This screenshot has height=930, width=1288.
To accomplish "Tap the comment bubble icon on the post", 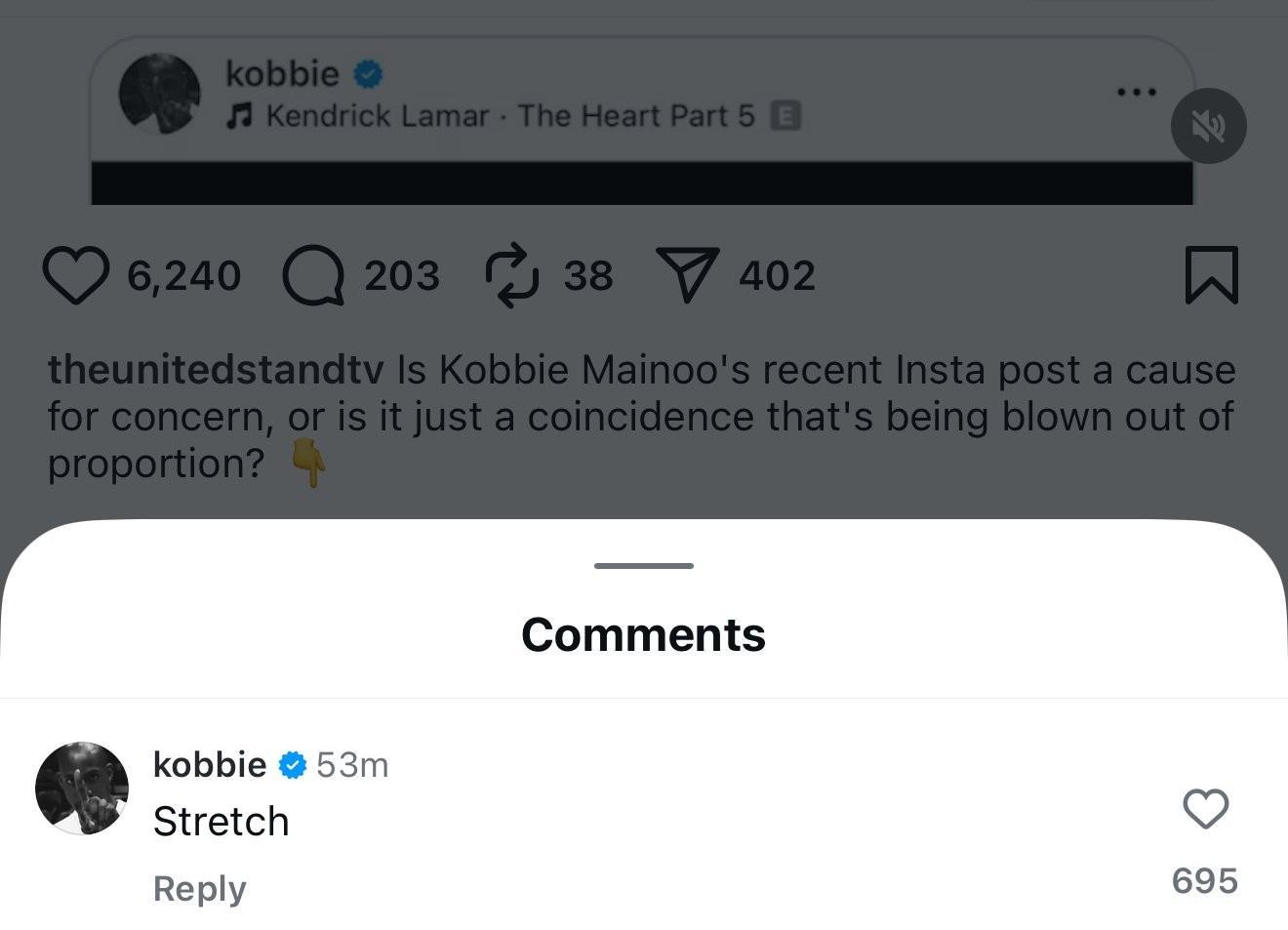I will click(313, 275).
